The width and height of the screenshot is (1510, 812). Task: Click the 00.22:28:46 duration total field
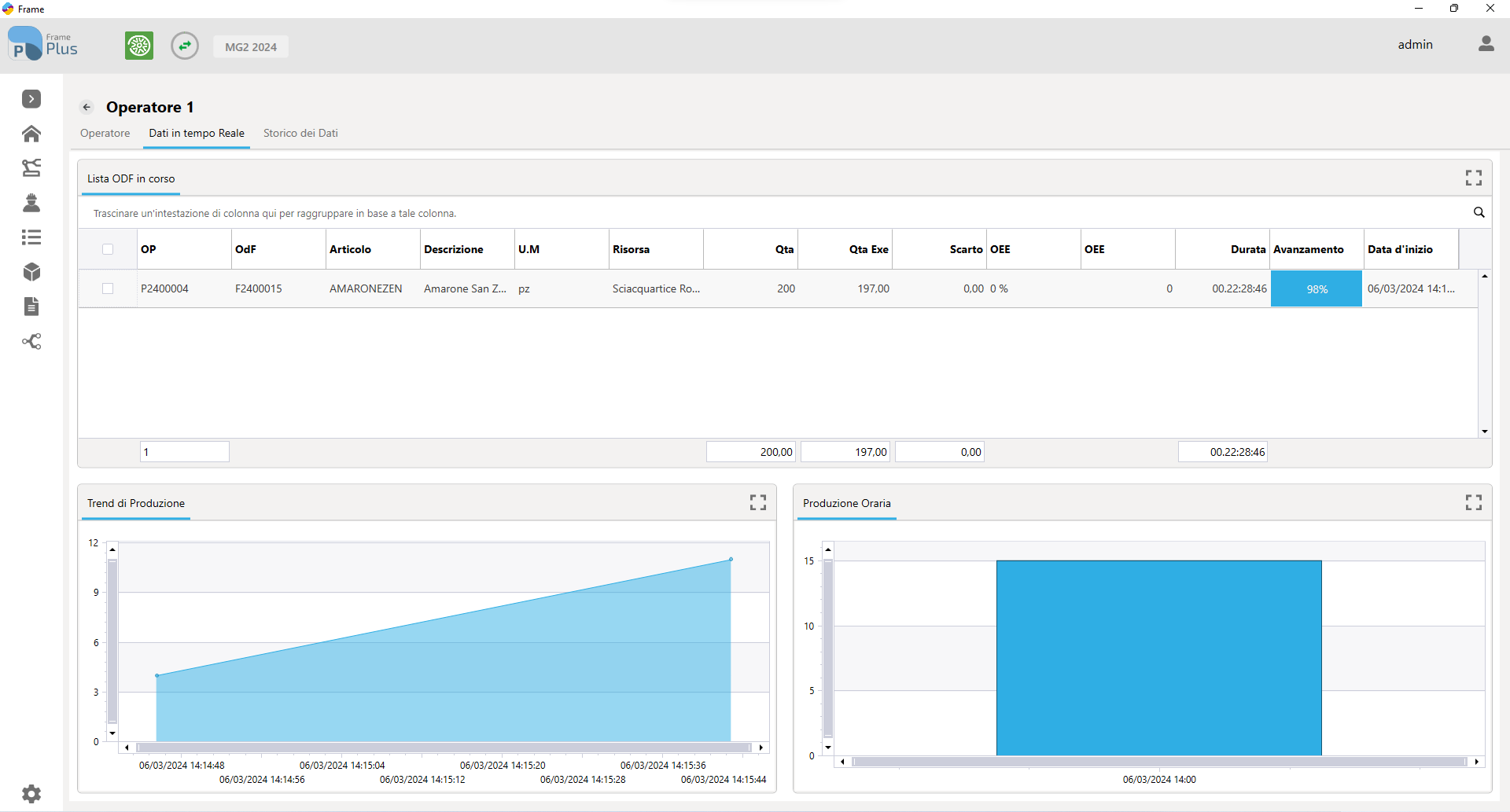[x=1223, y=452]
